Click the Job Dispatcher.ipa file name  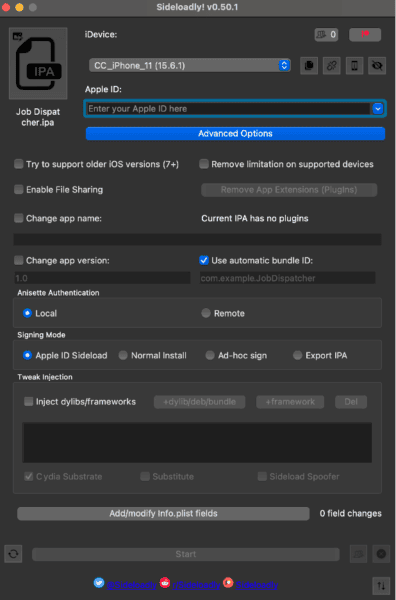tap(37, 117)
